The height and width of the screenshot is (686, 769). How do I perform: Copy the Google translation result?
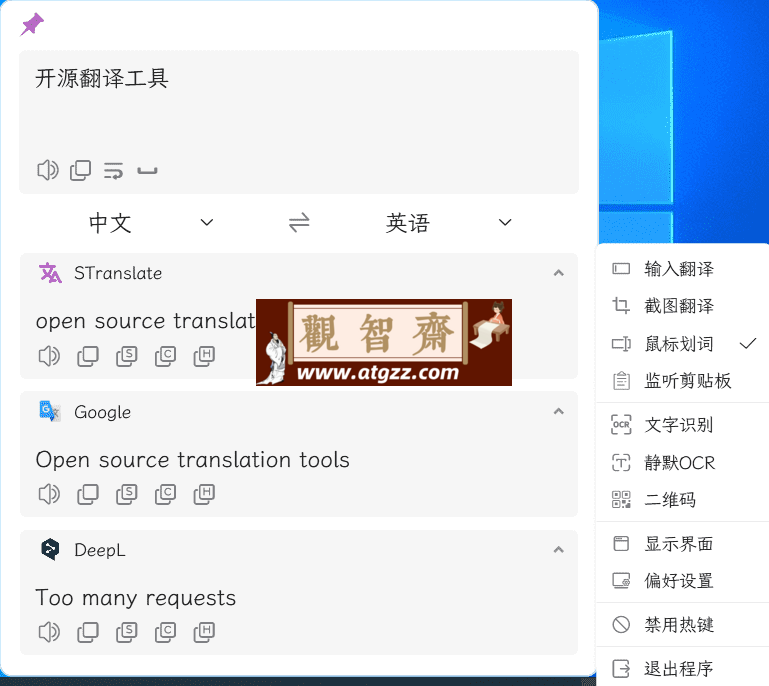88,494
